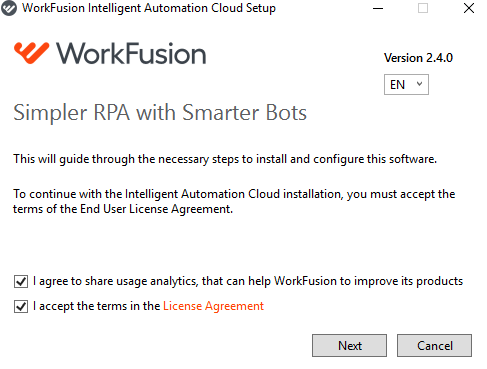Click the WorkFusion orange checkmark logo
487x369 pixels.
(32, 53)
